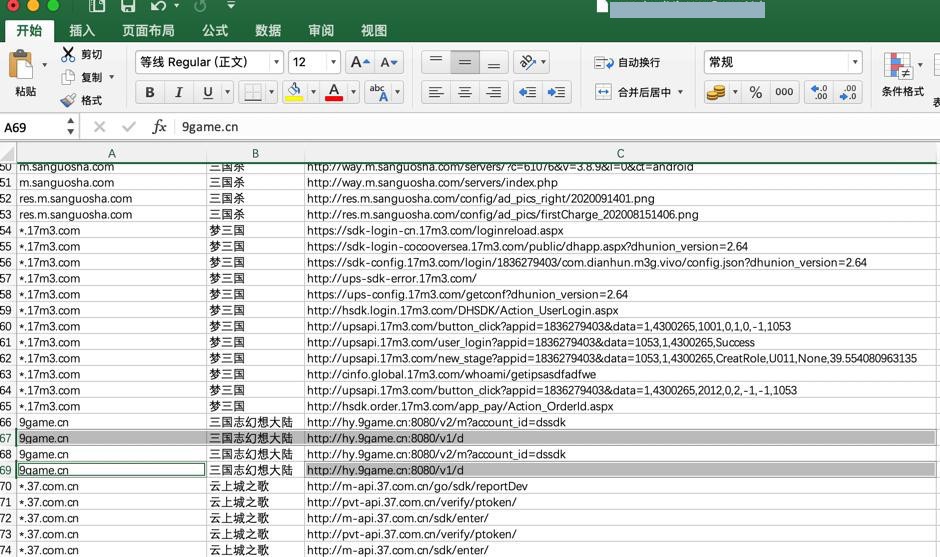Open the font name dropdown
The image size is (940, 557).
pos(276,62)
